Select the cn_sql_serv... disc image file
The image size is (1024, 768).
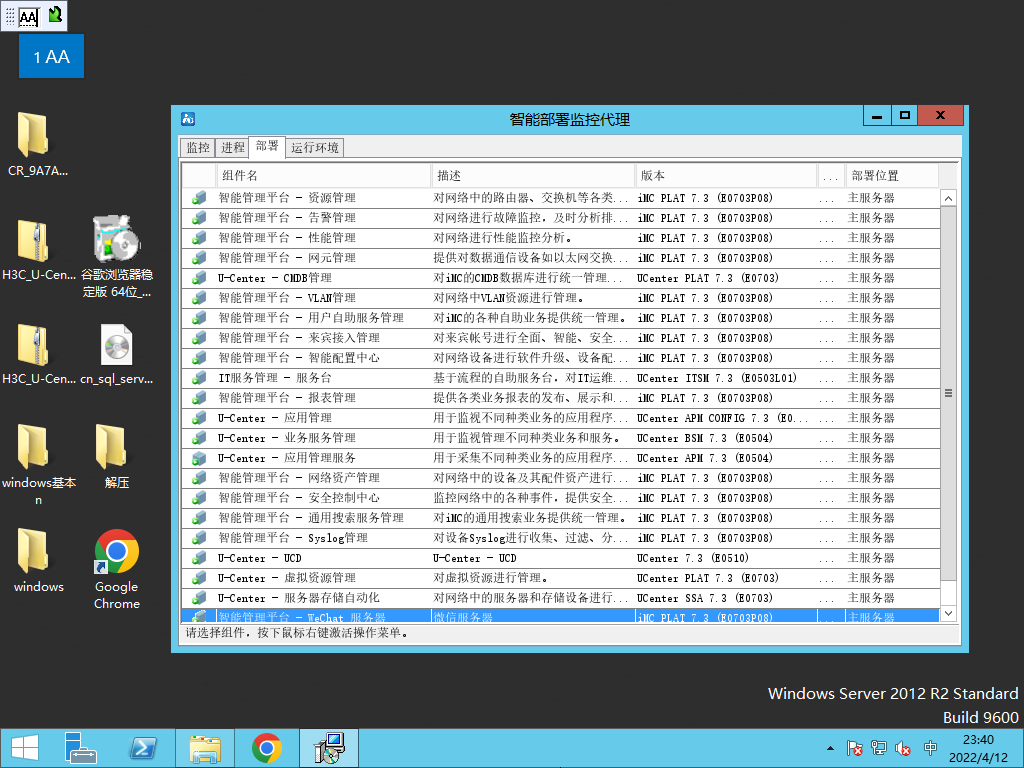[117, 354]
